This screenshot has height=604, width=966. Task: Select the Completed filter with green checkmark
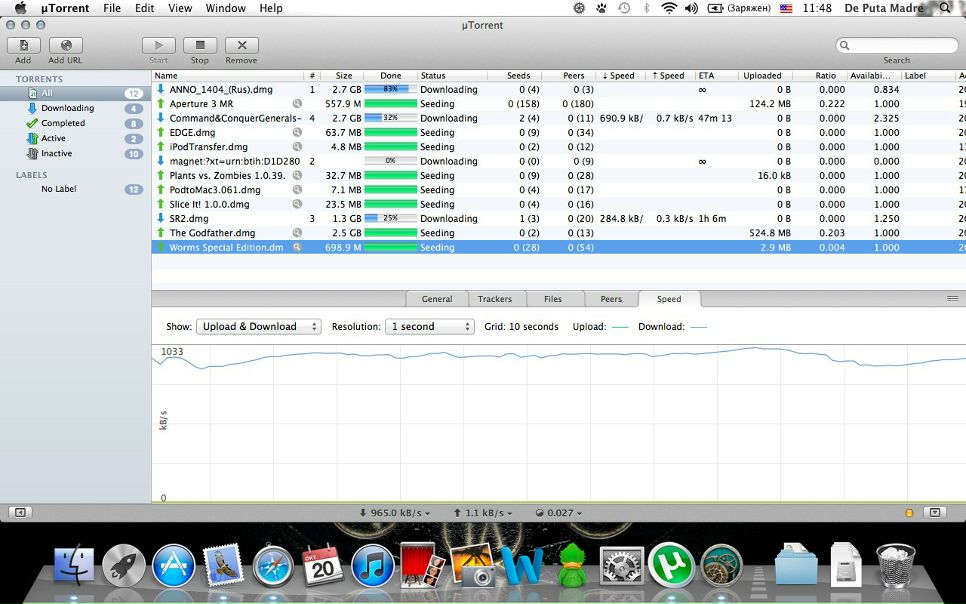click(x=62, y=123)
